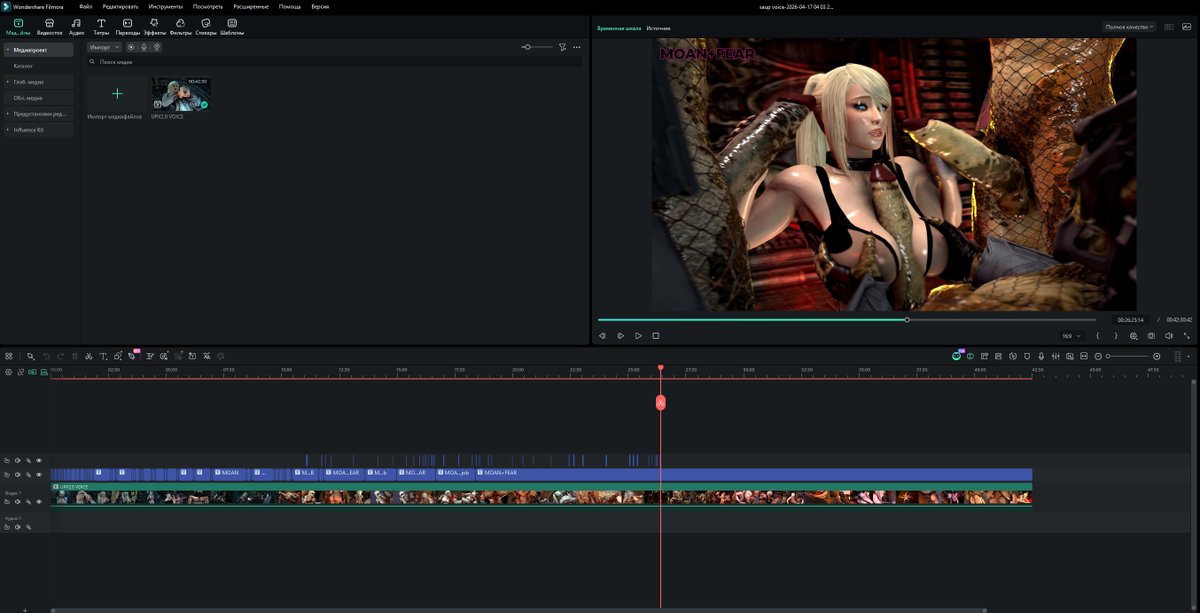Image resolution: width=1200 pixels, height=613 pixels.
Task: Mute the Видео 1 track
Action: (17, 502)
